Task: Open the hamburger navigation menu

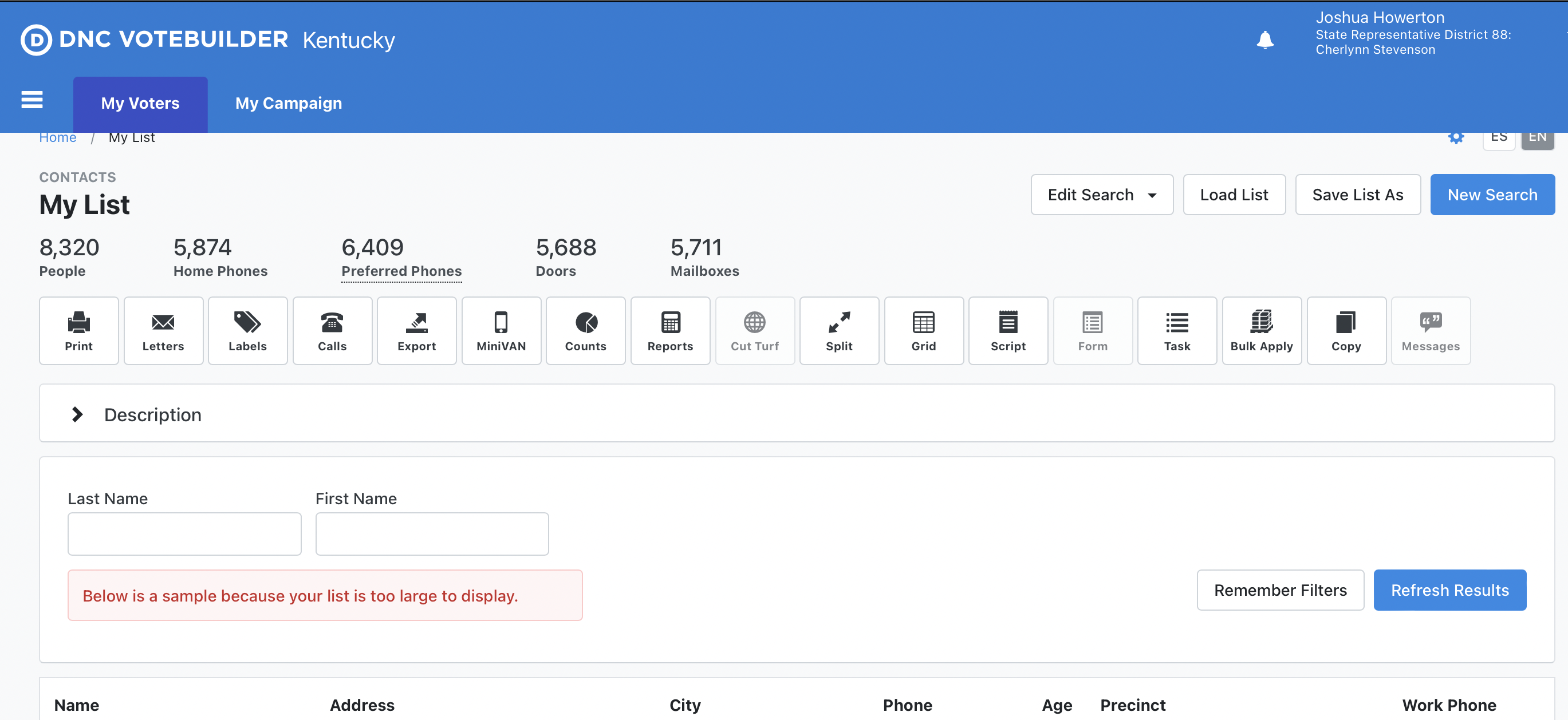Action: pyautogui.click(x=32, y=100)
